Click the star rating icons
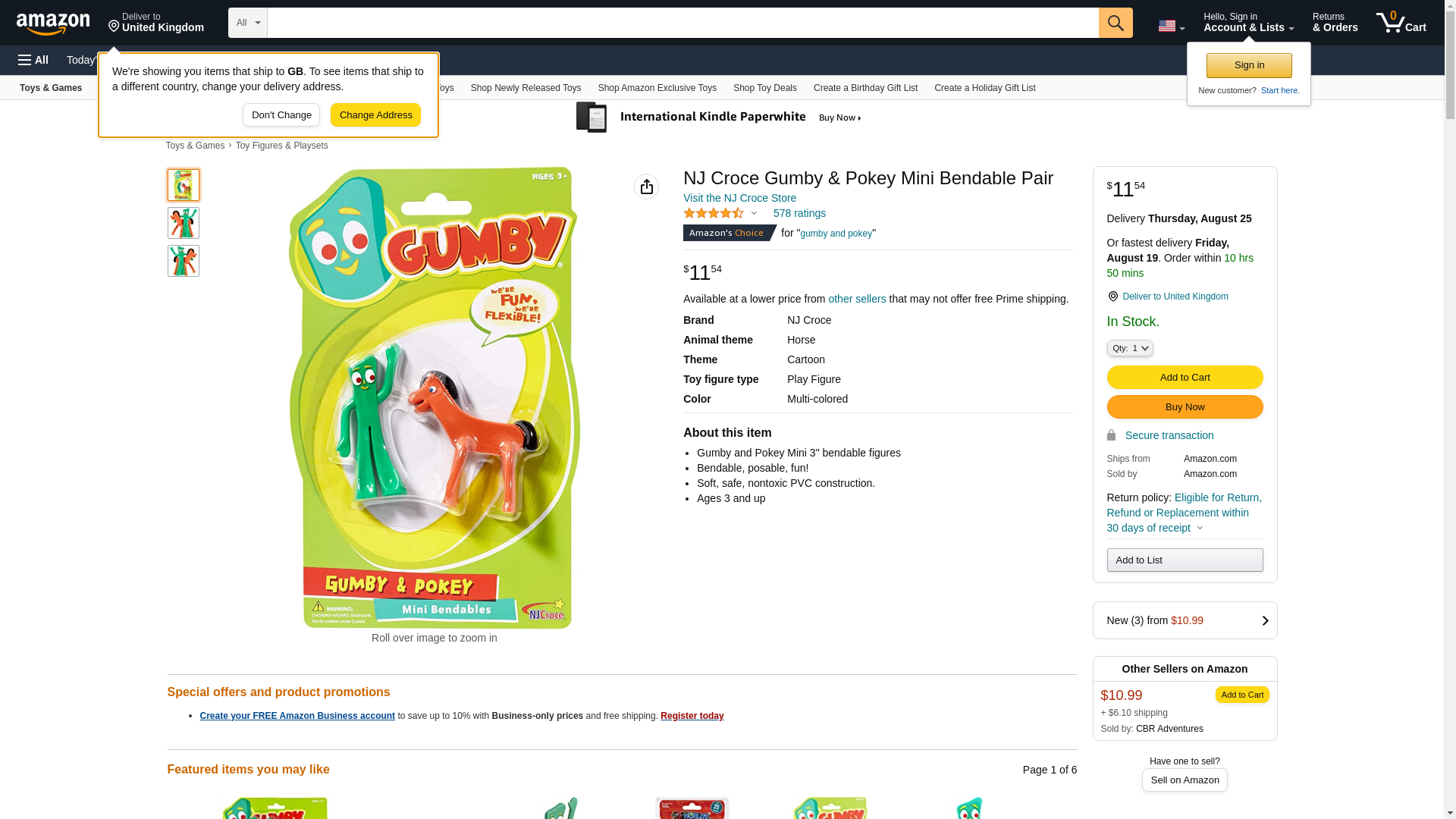1456x819 pixels. coord(714,214)
